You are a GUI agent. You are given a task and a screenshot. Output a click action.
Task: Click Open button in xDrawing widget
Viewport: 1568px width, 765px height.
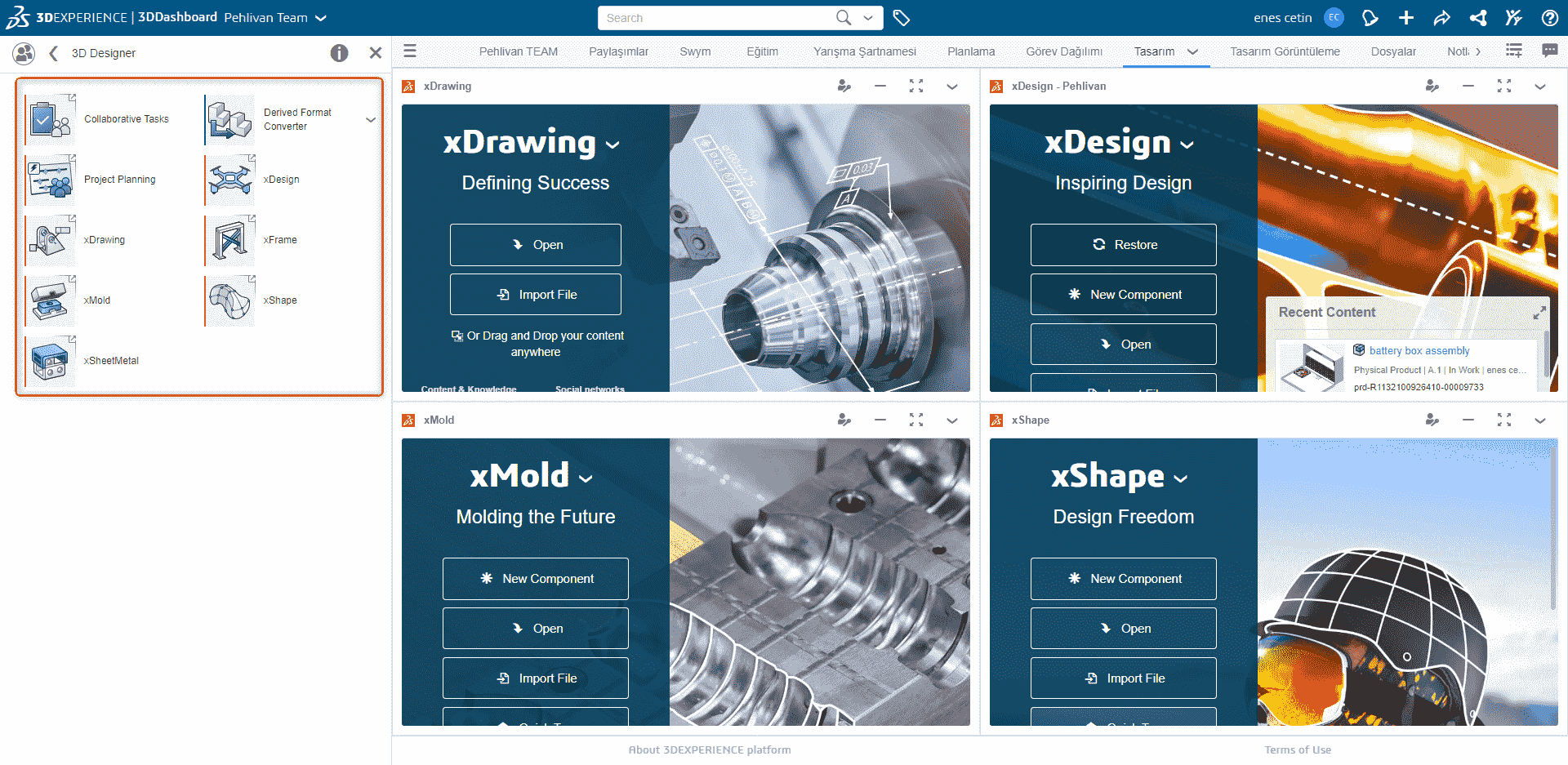pos(536,245)
